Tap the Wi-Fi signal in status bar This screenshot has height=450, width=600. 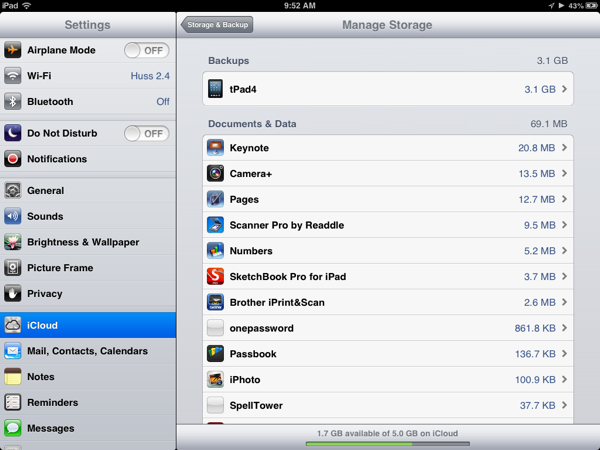coord(27,5)
